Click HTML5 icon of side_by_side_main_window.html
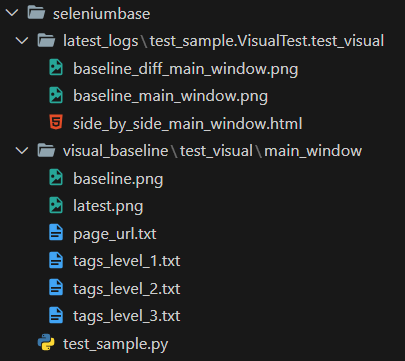Image resolution: width=405 pixels, height=361 pixels. [x=56, y=122]
